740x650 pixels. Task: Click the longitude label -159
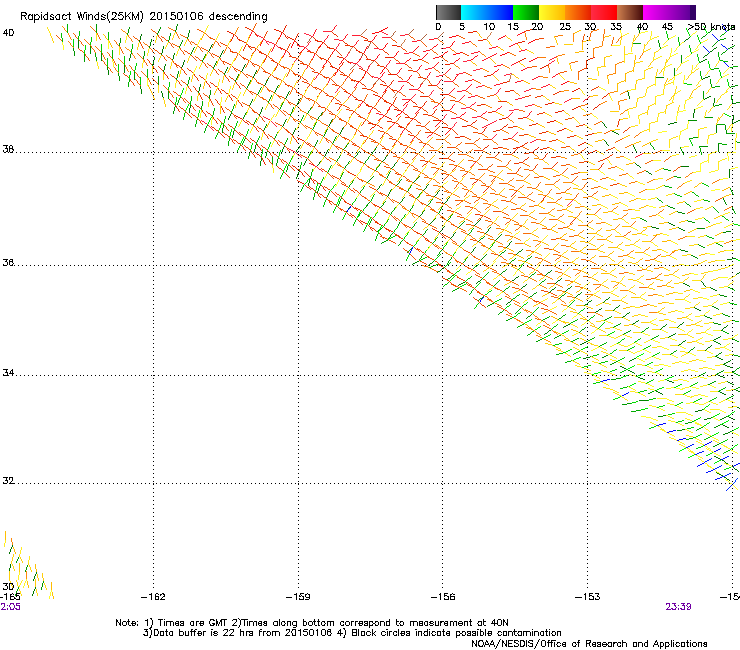tap(298, 597)
